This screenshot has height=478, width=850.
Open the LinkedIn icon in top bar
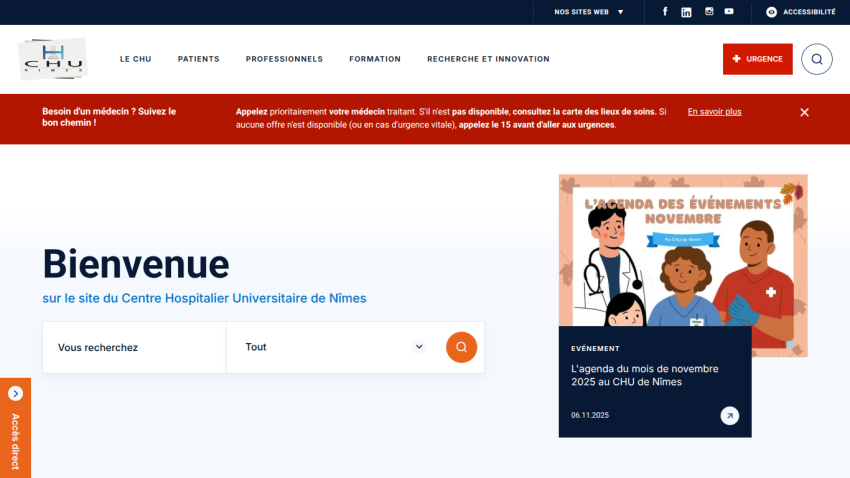click(x=686, y=12)
